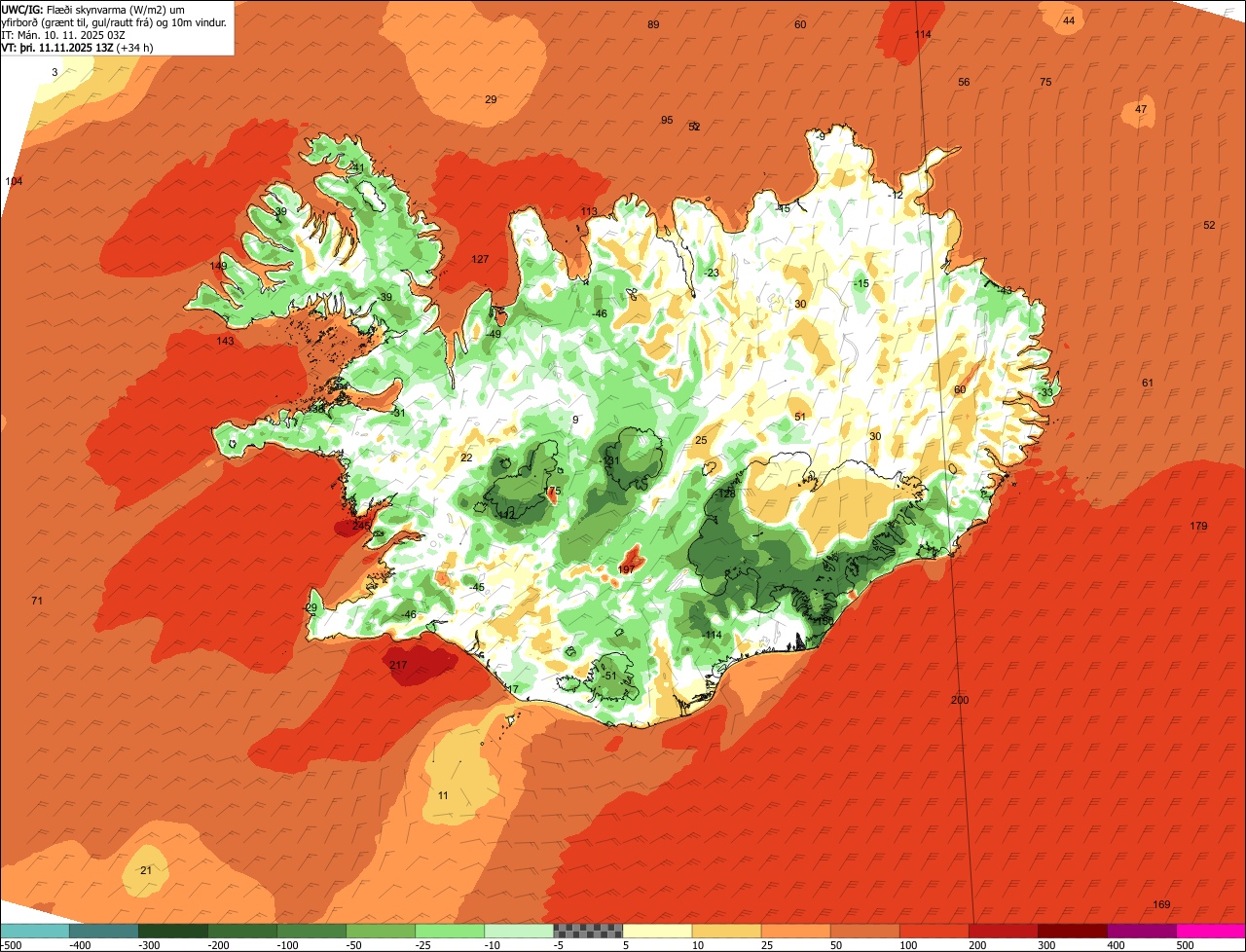Click the negative value -23 on land
Image resolution: width=1246 pixels, height=952 pixels.
712,273
